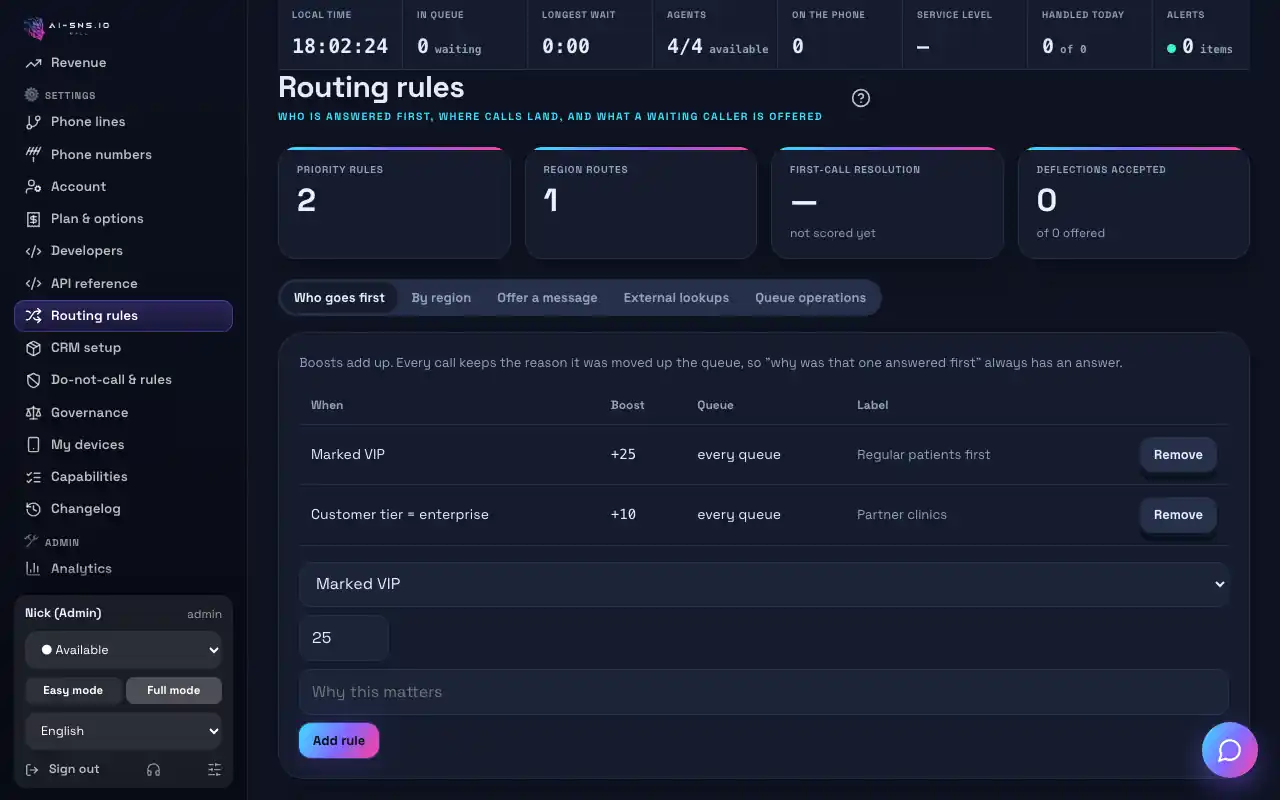Image resolution: width=1280 pixels, height=800 pixels.
Task: Open the help question mark icon
Action: pyautogui.click(x=861, y=98)
